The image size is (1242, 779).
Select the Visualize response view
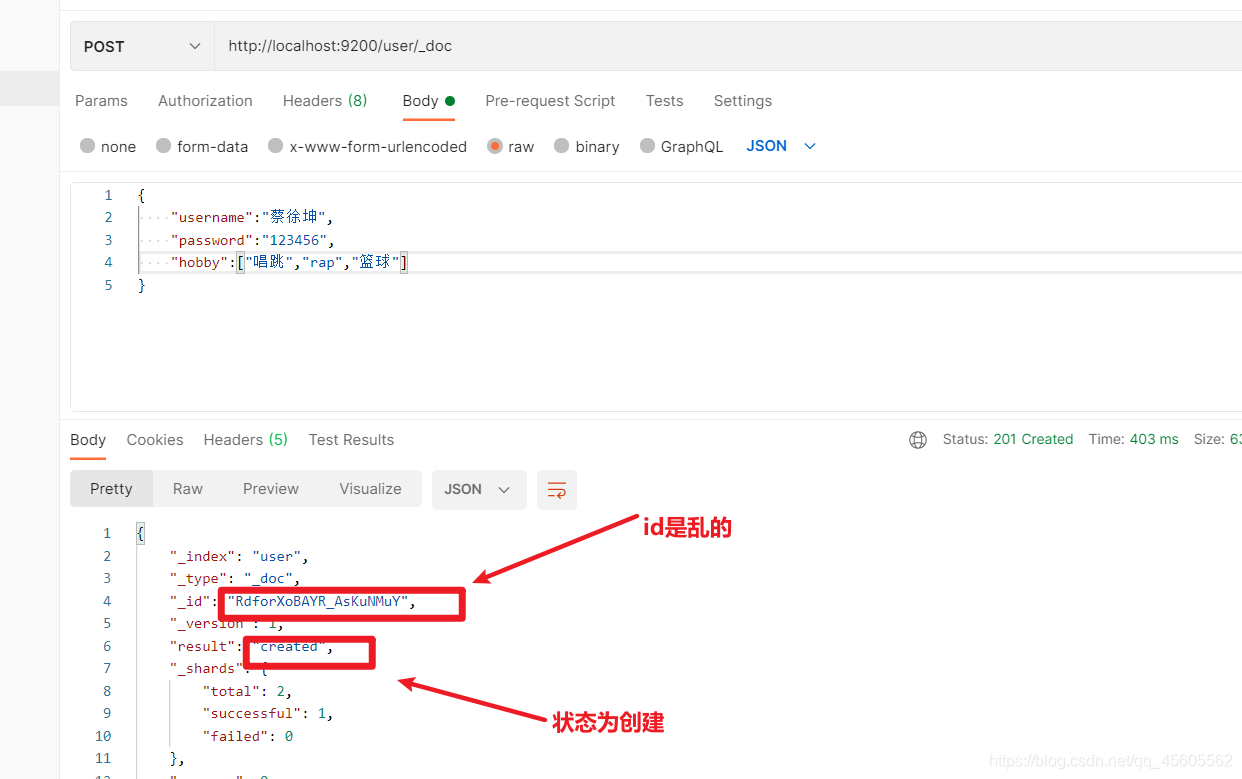point(370,489)
